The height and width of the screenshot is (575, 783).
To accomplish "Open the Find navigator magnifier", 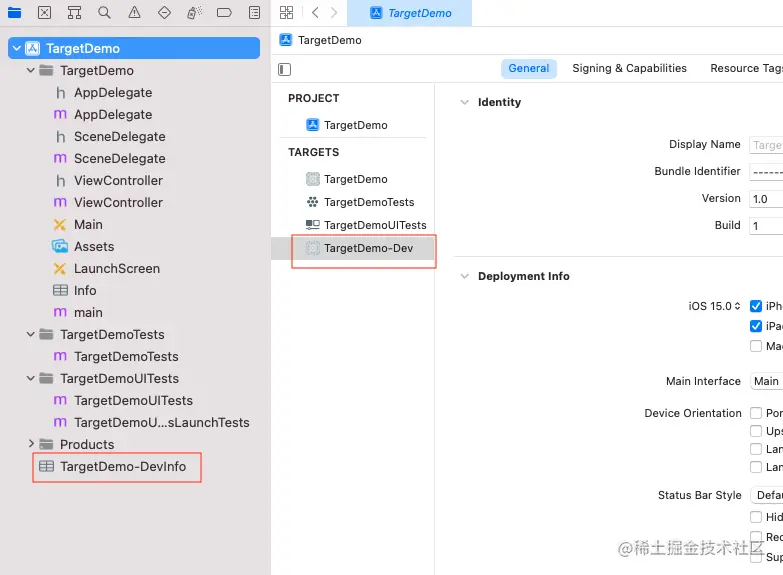I will tap(104, 12).
